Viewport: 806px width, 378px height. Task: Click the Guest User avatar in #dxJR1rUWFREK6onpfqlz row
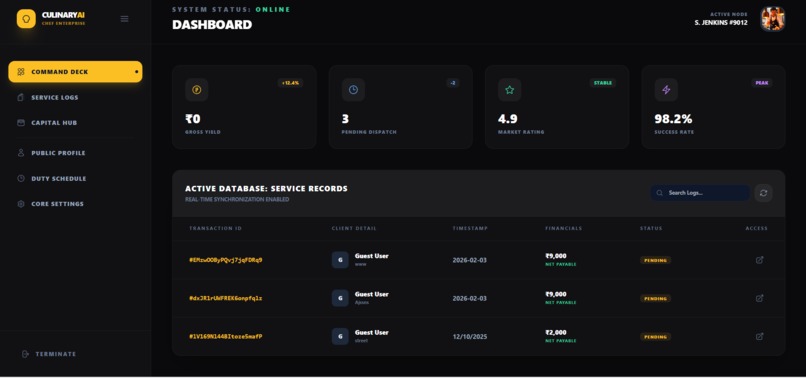click(340, 298)
